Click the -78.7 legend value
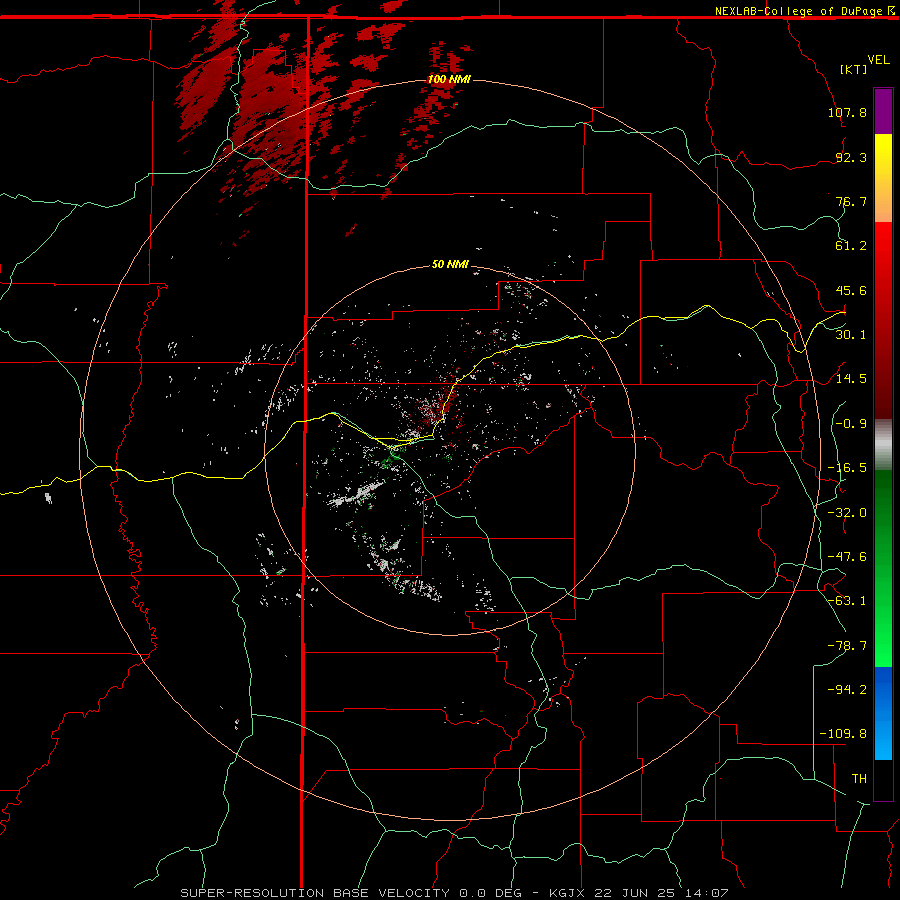Viewport: 900px width, 900px height. tap(847, 646)
